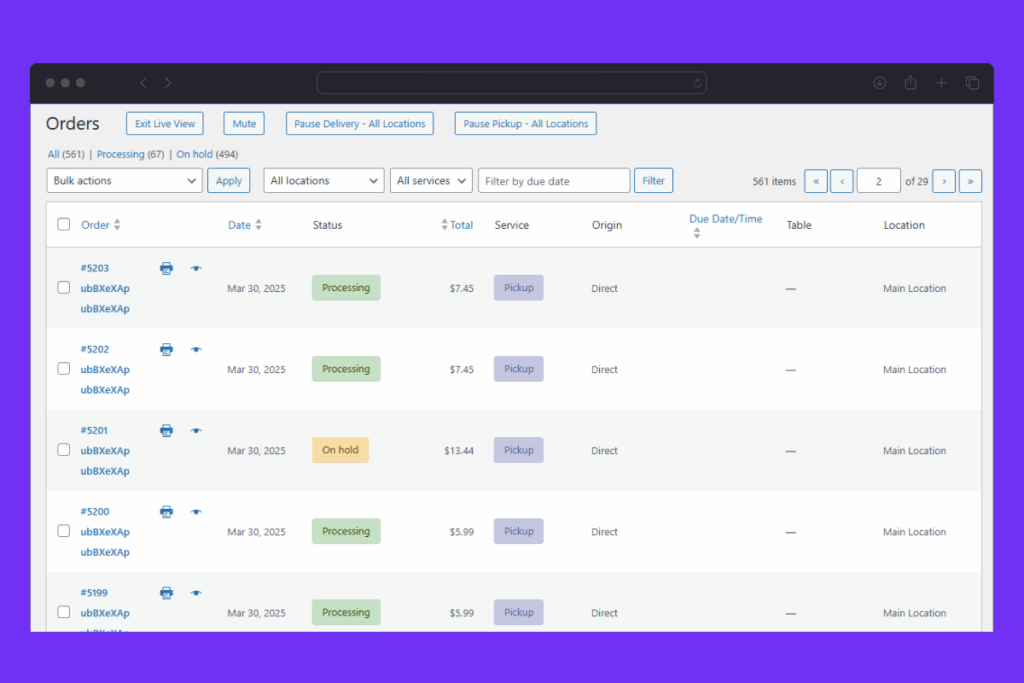Click the browser back arrow

click(143, 83)
